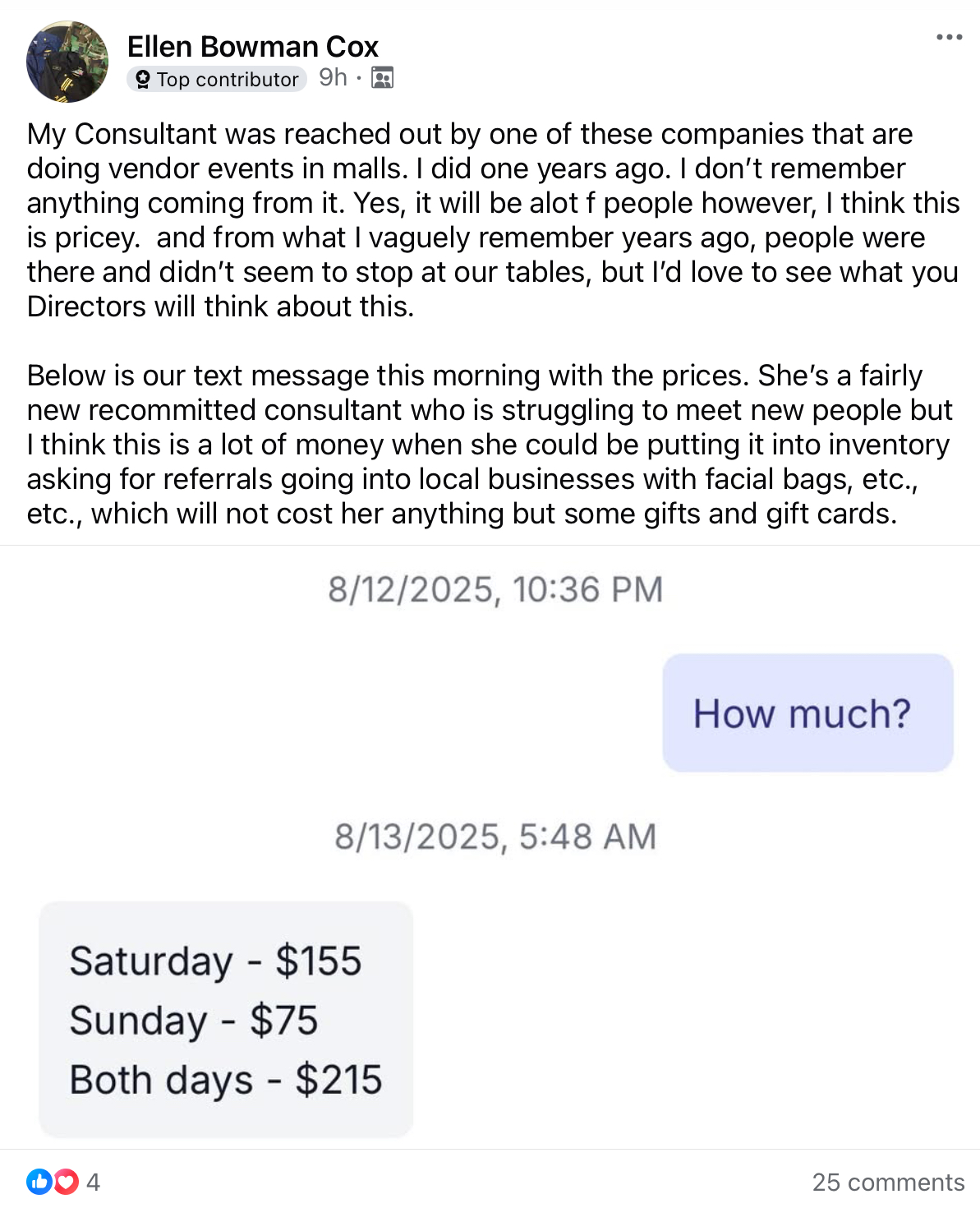The height and width of the screenshot is (1208, 980).
Task: View the 25 comments on the post
Action: tap(888, 1182)
